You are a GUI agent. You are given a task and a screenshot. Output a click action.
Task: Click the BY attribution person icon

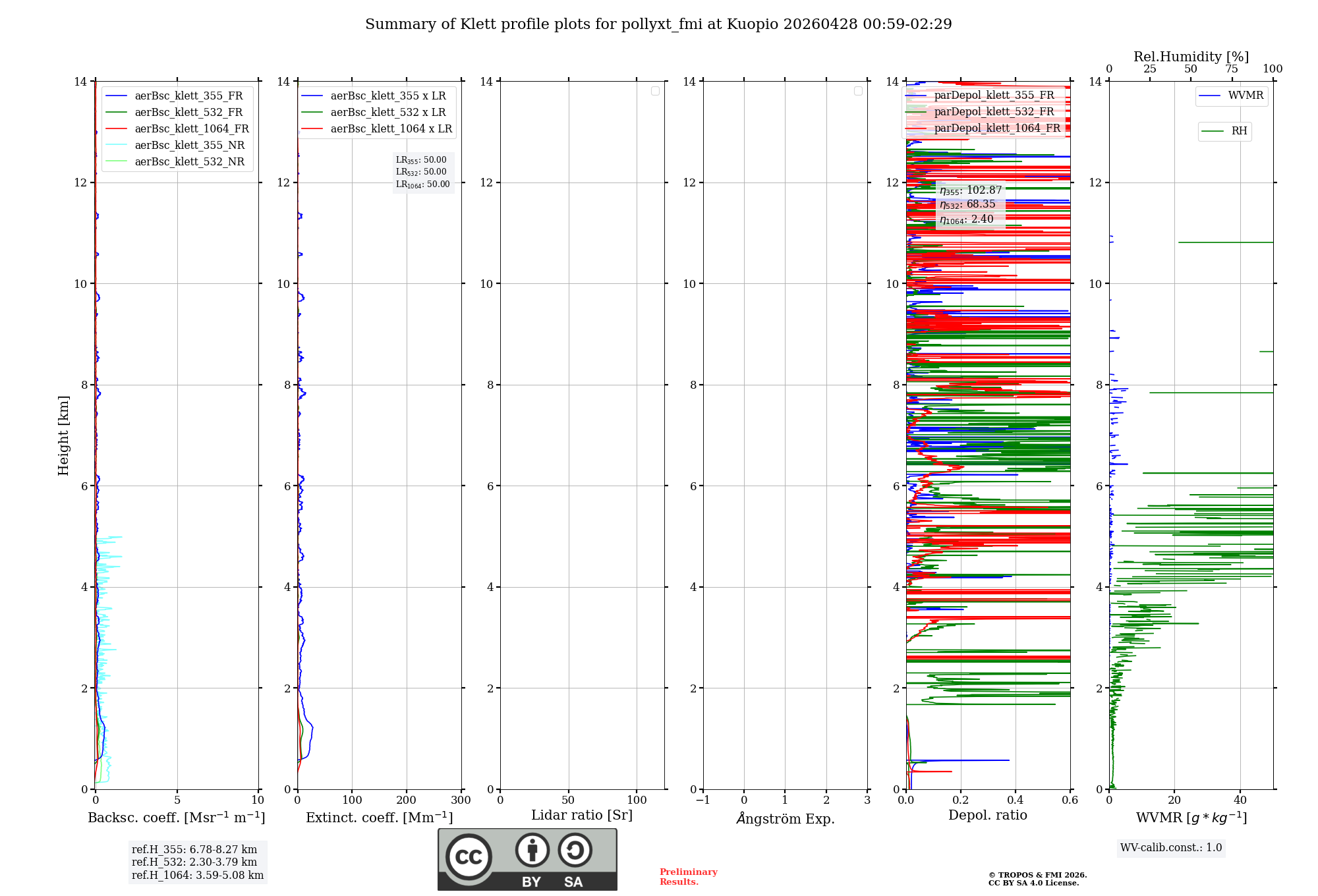click(x=532, y=850)
